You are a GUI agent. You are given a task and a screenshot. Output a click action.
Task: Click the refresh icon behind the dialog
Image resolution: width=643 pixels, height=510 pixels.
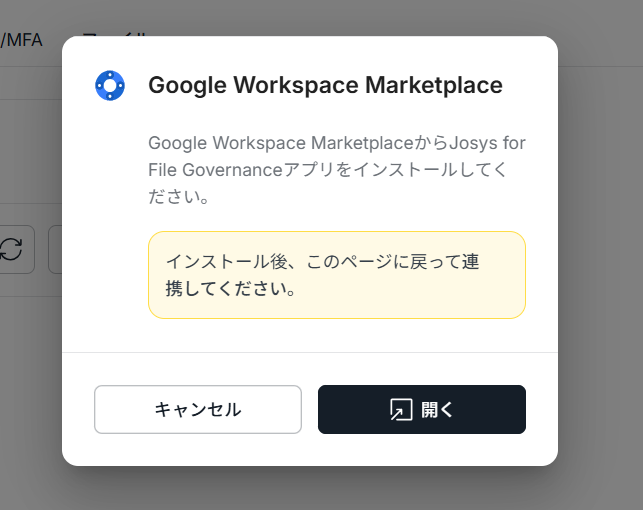coord(11,249)
